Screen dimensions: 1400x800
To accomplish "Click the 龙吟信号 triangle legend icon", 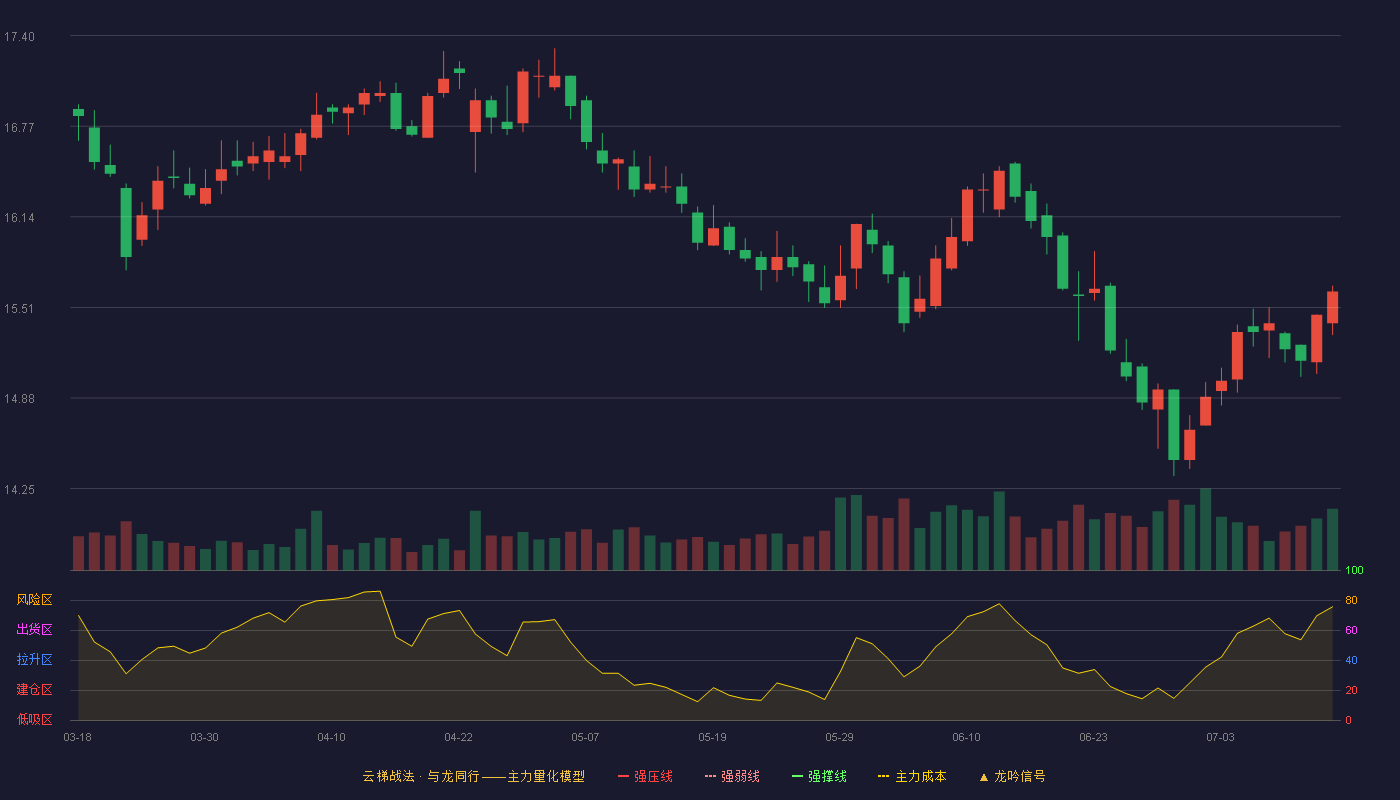I will tap(984, 776).
